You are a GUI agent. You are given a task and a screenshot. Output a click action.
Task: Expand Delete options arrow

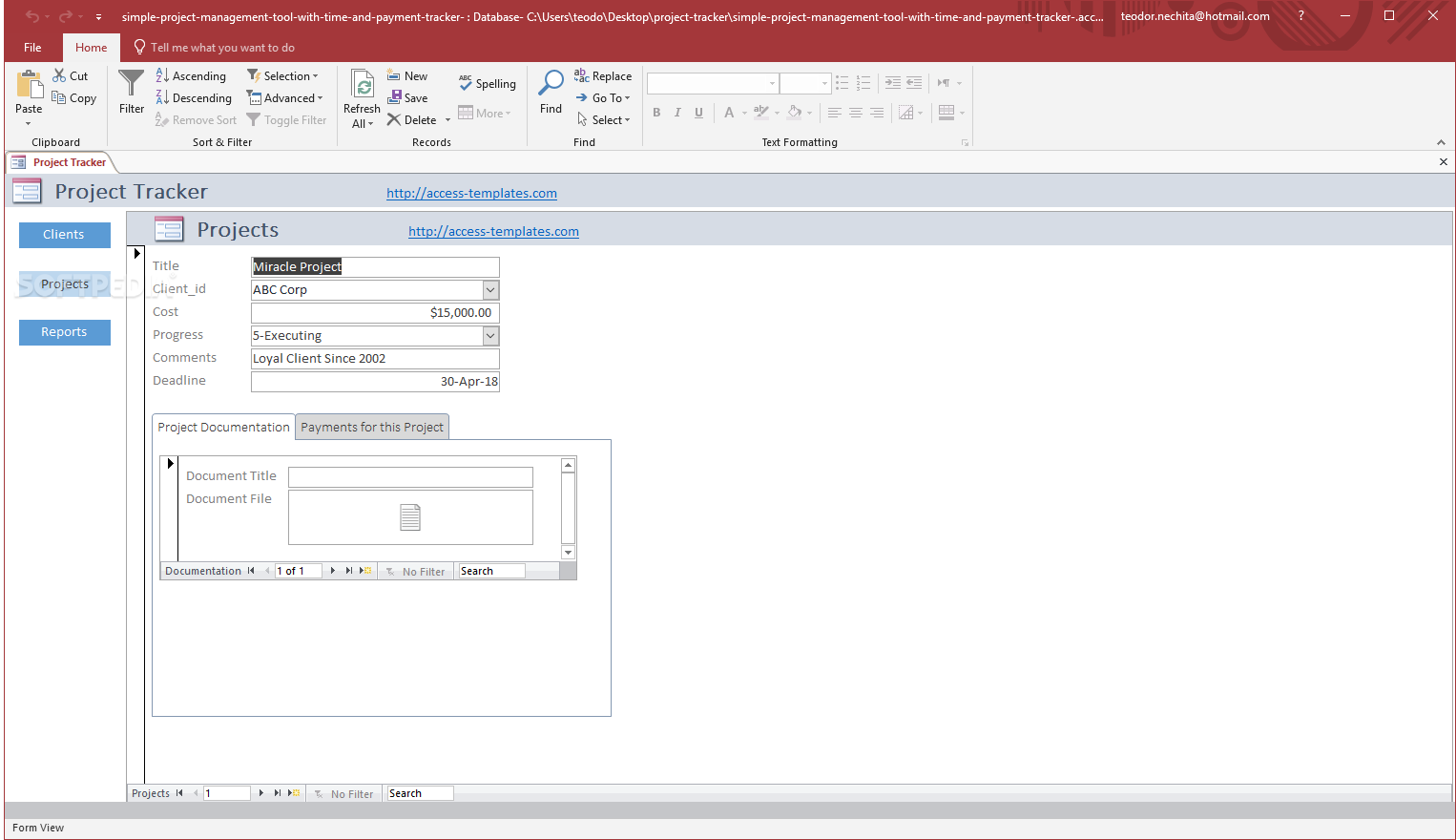447,120
